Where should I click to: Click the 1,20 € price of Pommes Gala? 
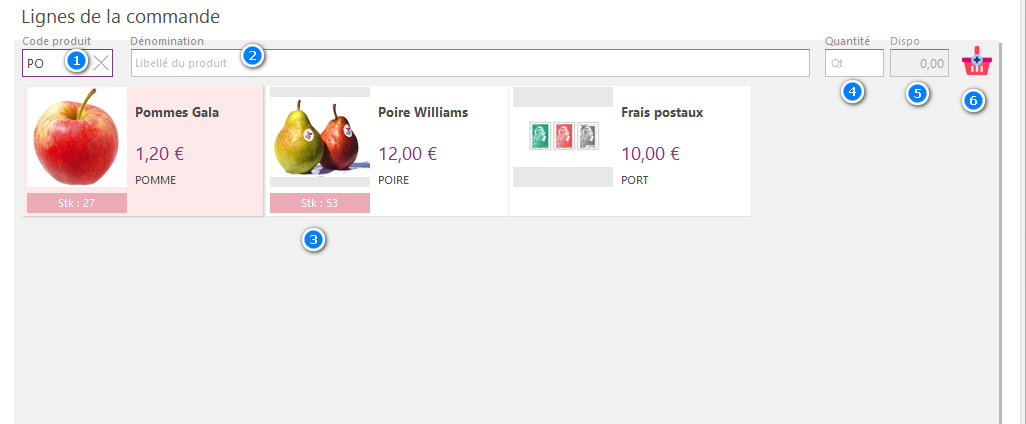pyautogui.click(x=159, y=154)
